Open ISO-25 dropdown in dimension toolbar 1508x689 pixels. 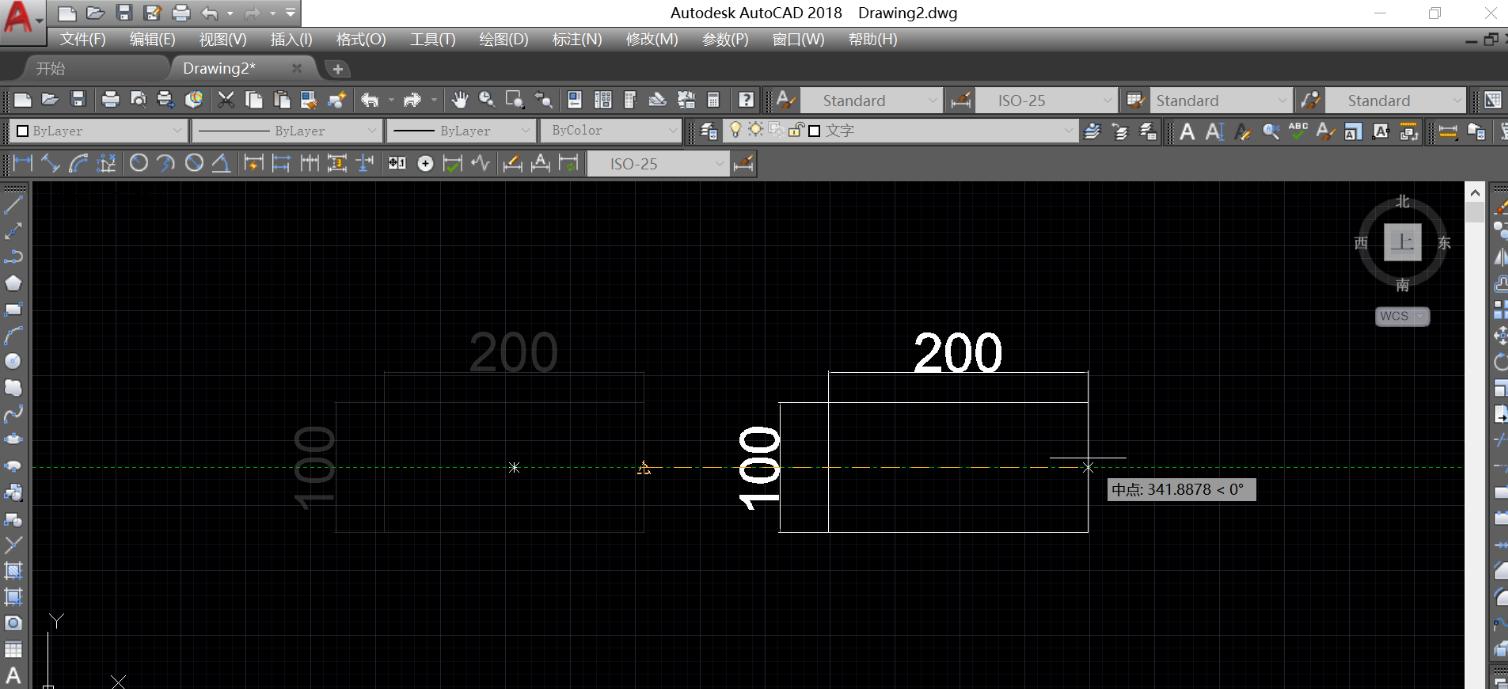coord(658,163)
